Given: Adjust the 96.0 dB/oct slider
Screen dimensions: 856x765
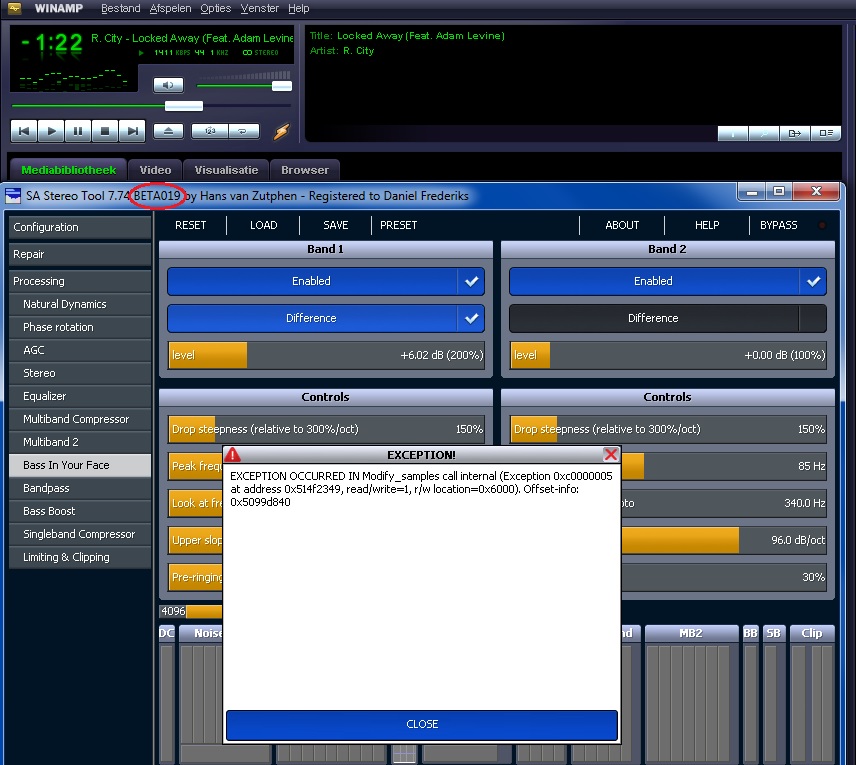Looking at the screenshot, I should [x=724, y=540].
